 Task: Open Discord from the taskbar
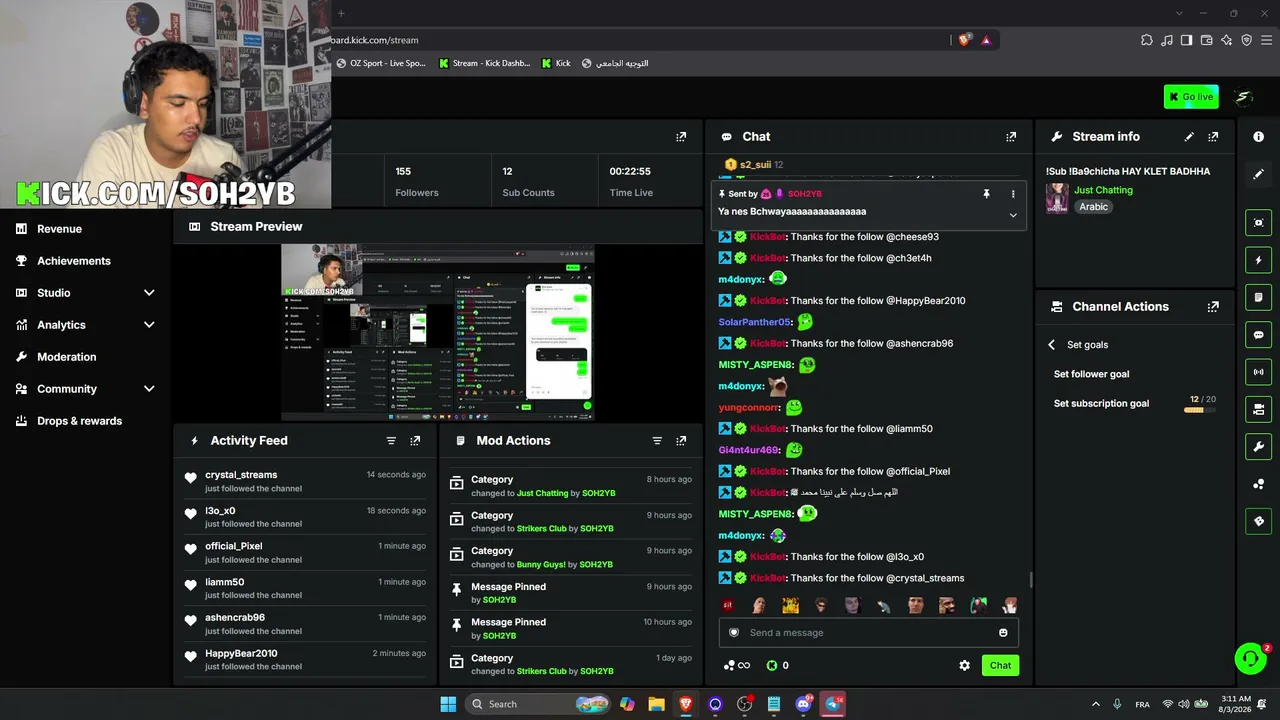click(803, 704)
